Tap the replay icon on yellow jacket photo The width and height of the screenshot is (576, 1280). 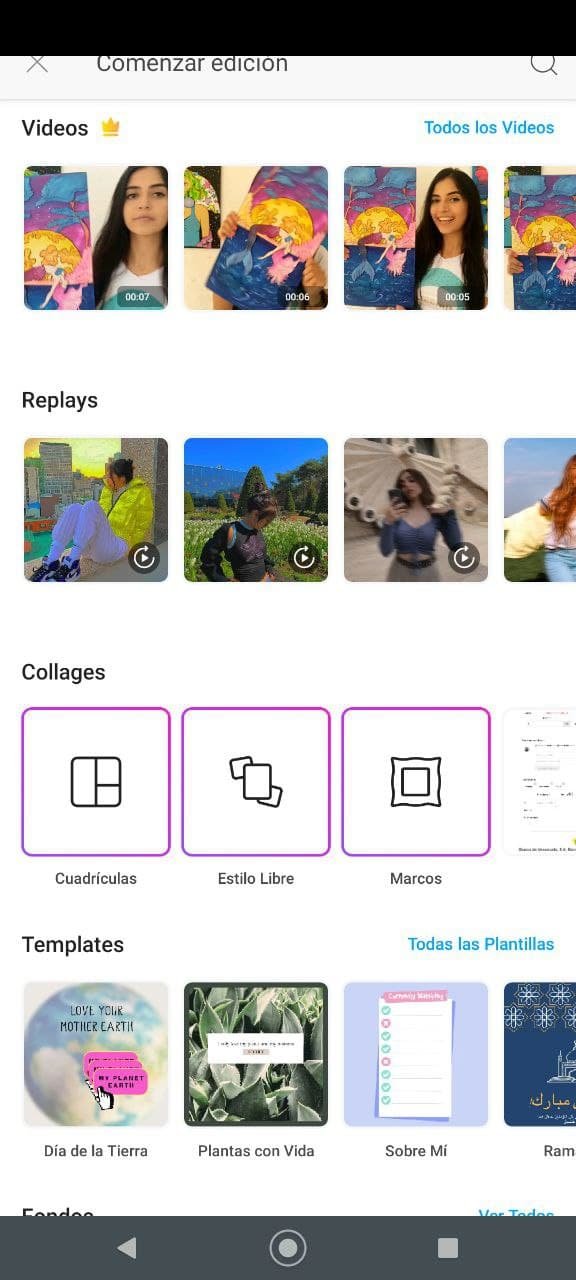pos(145,557)
